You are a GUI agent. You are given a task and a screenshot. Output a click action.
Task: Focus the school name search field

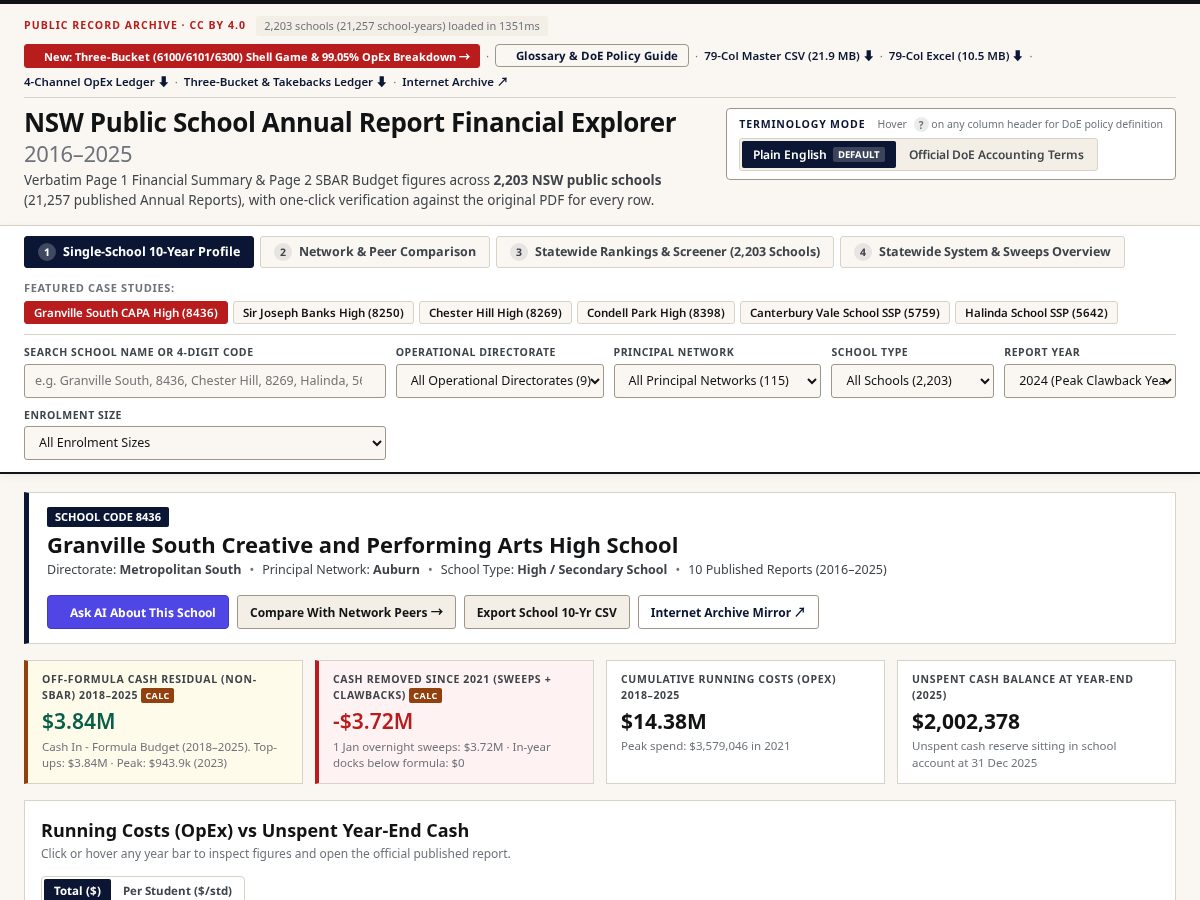point(205,381)
